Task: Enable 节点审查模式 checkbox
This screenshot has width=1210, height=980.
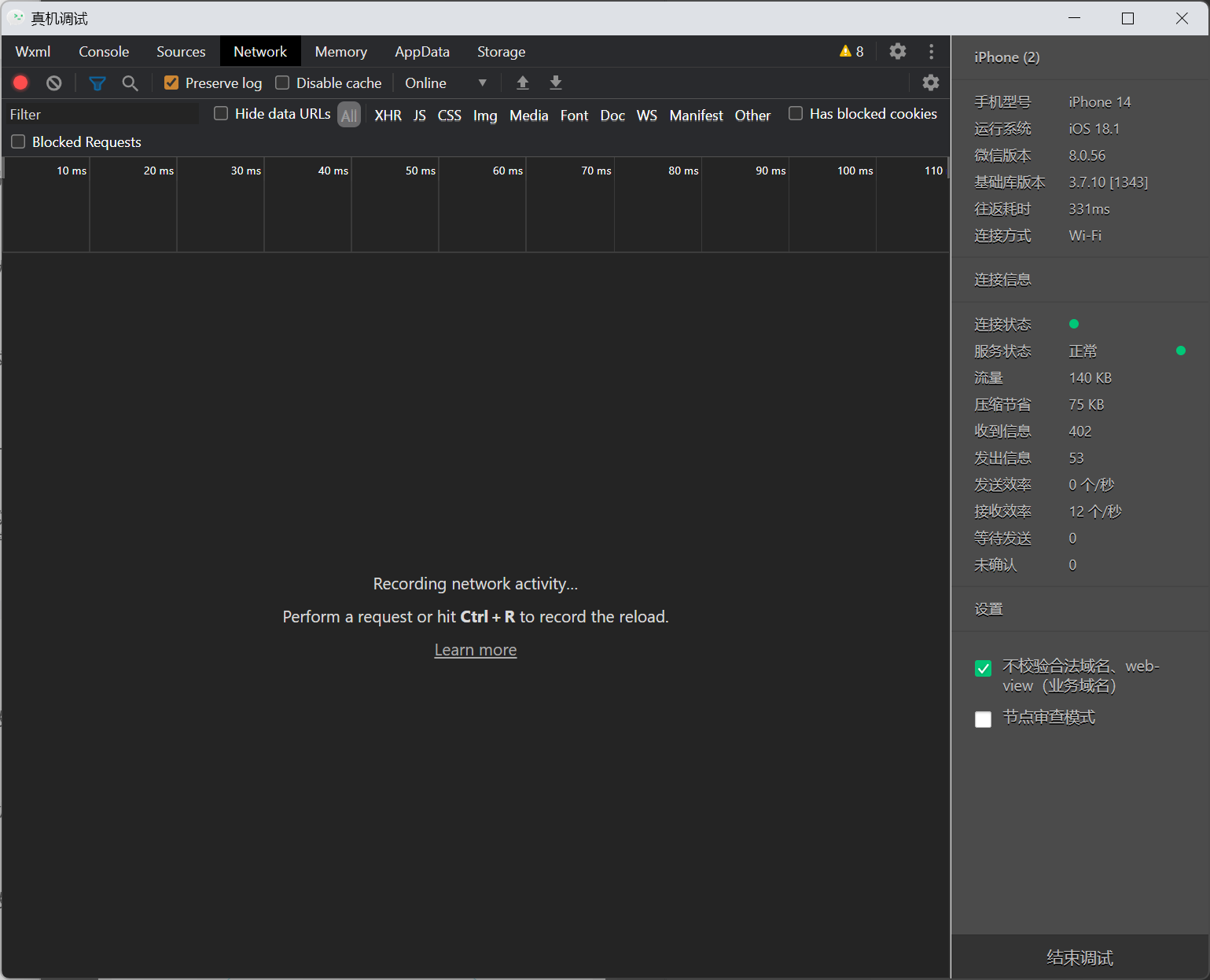Action: pyautogui.click(x=983, y=719)
